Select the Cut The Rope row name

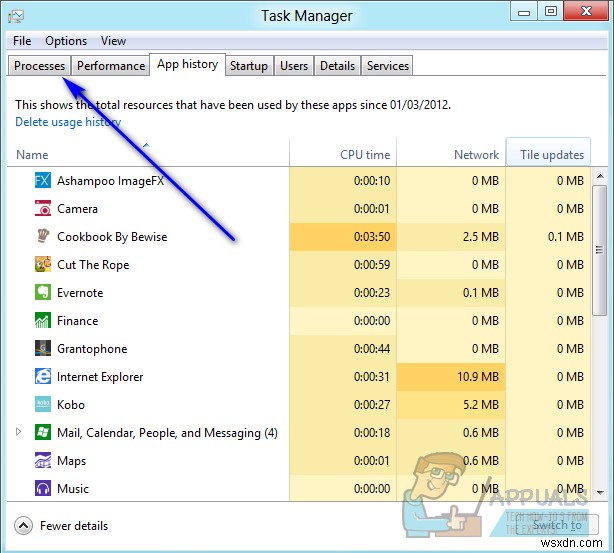(x=93, y=265)
